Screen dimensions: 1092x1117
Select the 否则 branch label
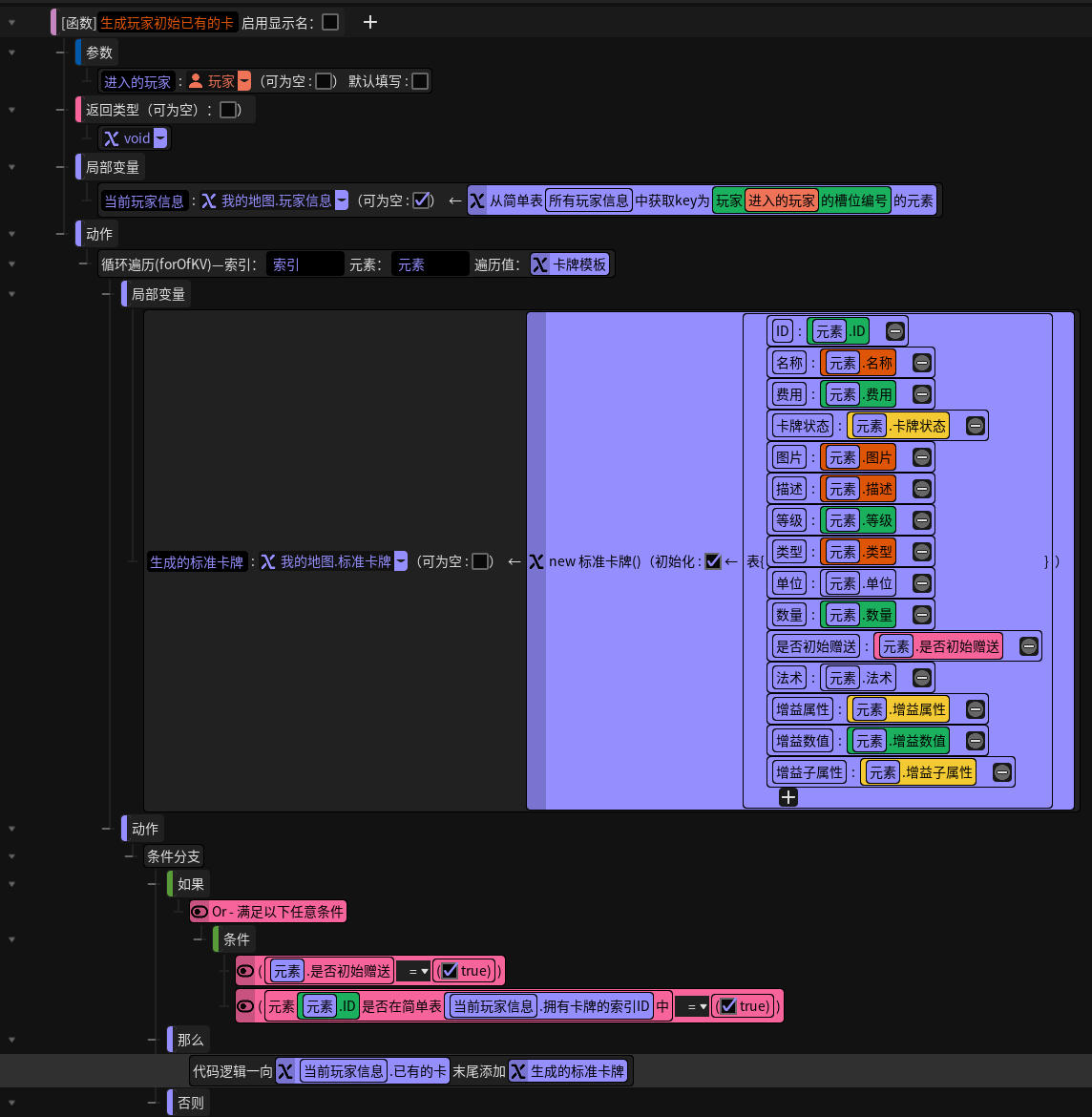pos(190,1103)
